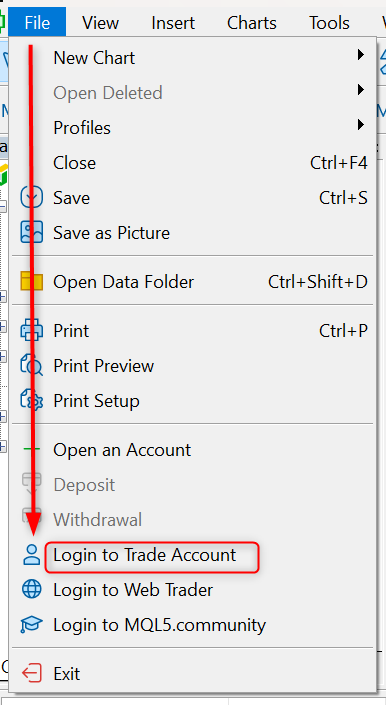Screen dimensions: 386x705
Task: Click the globe icon for Web Trader
Action: coord(31,589)
